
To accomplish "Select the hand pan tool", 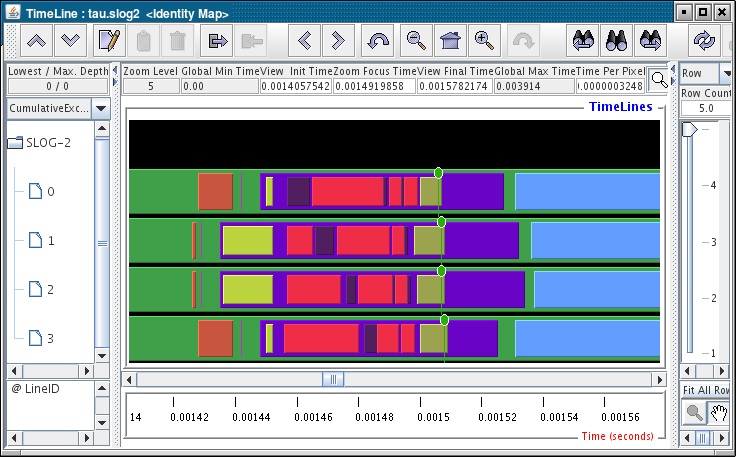I will pyautogui.click(x=719, y=413).
